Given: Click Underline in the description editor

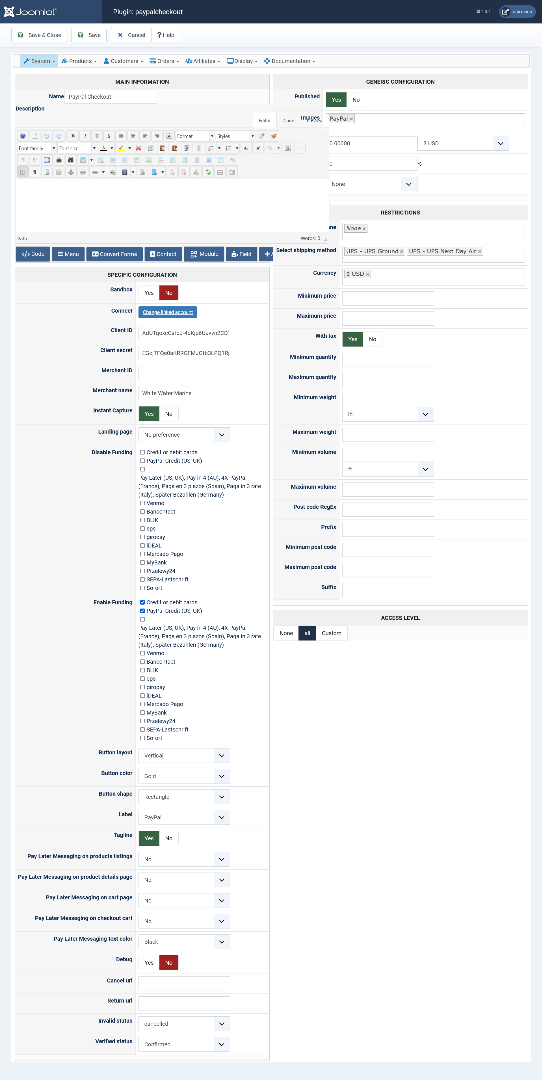Looking at the screenshot, I should (x=97, y=136).
